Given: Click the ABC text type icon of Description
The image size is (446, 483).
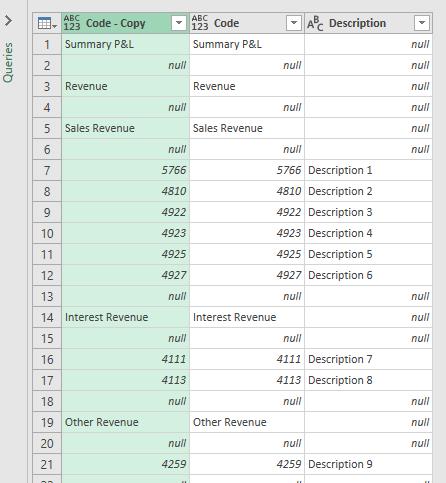Looking at the screenshot, I should (315, 23).
